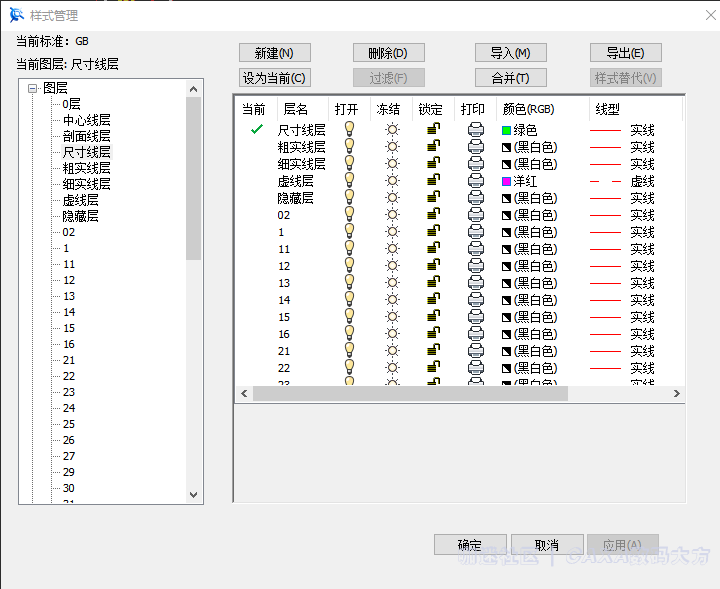The width and height of the screenshot is (720, 589).
Task: Collapse the 图层 tree root node
Action: [32, 88]
